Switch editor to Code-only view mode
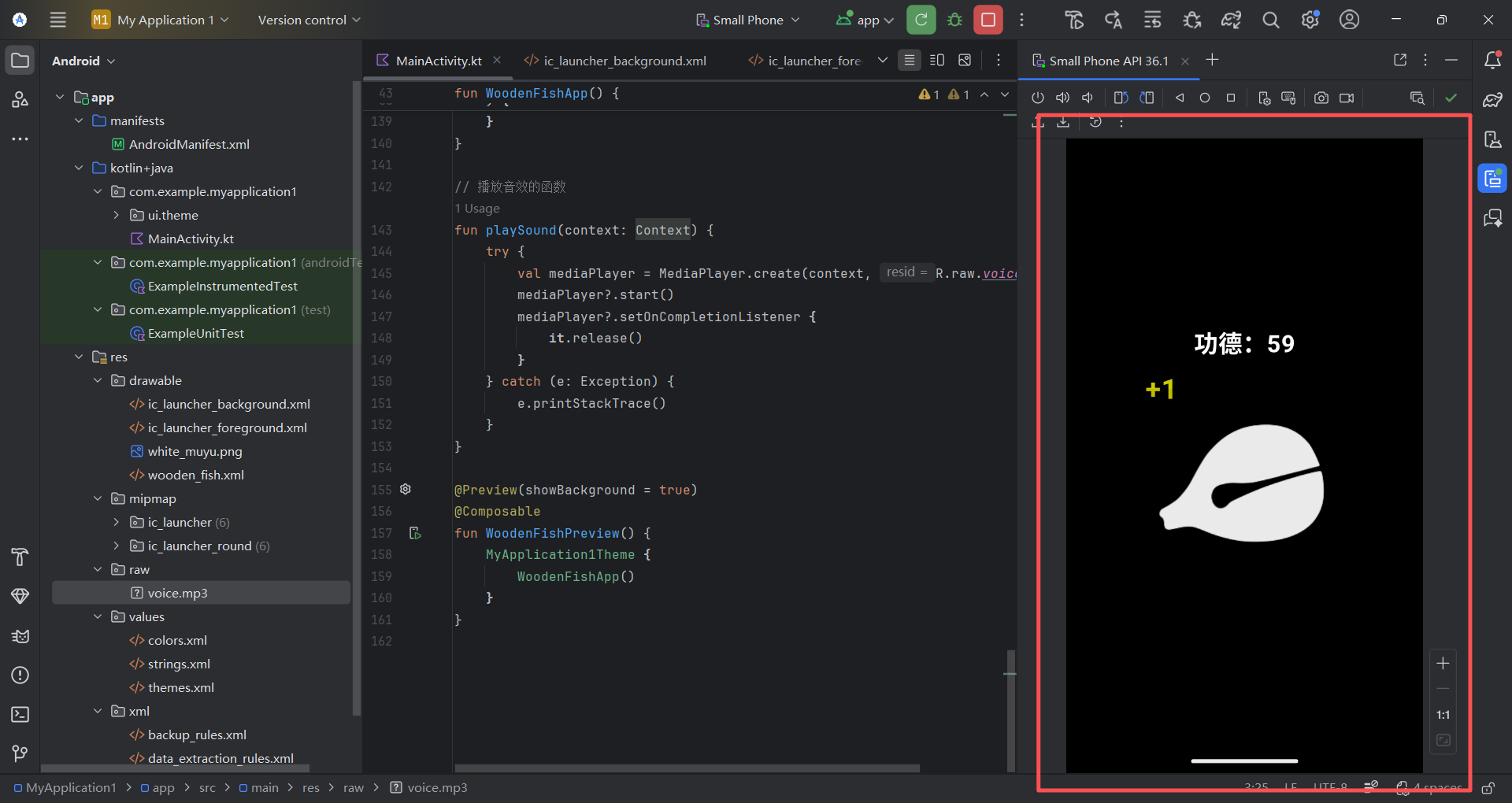1512x803 pixels. tap(909, 60)
